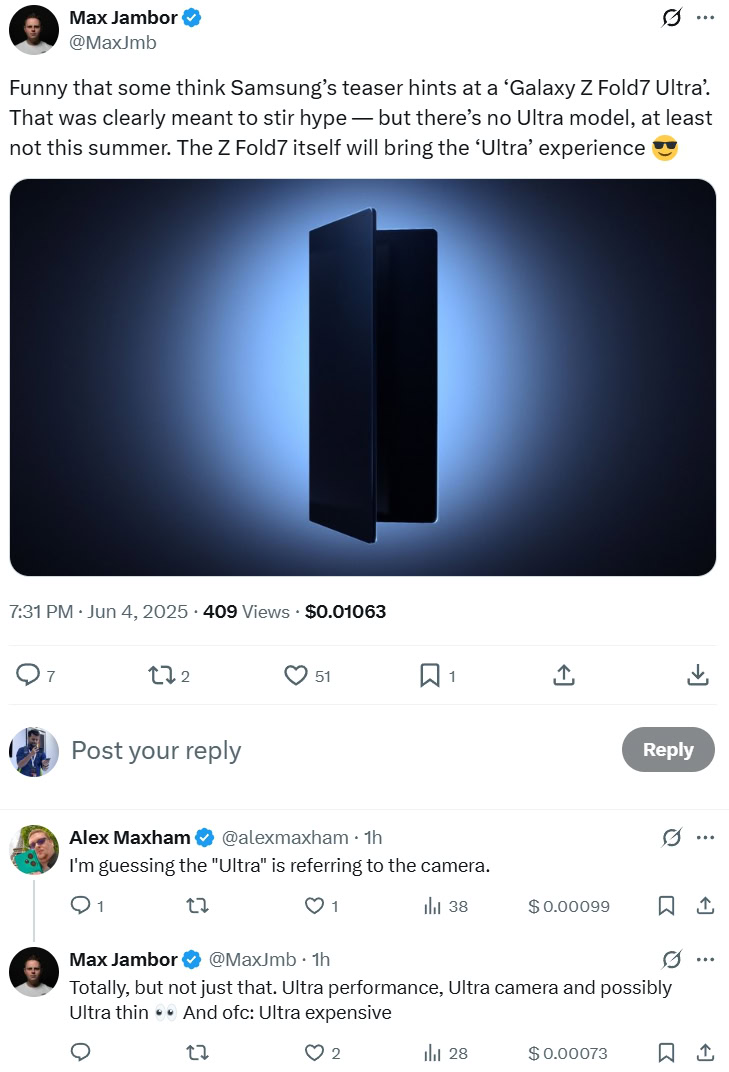Click the Grok icon on the main tweet
This screenshot has height=1072, width=729.
672,18
